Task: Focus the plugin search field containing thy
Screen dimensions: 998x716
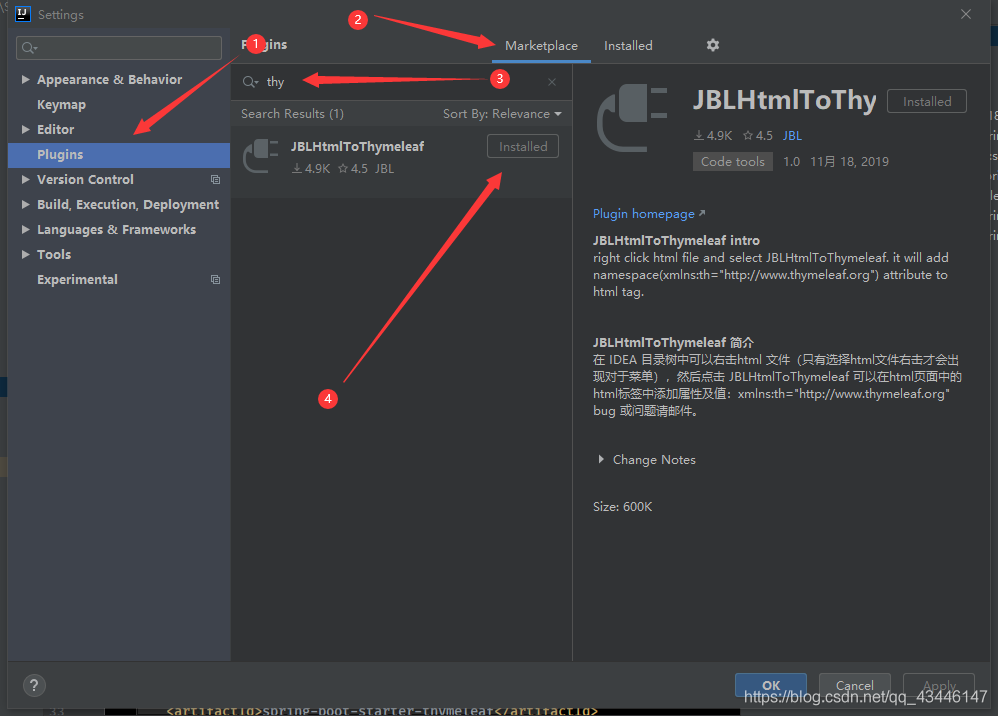Action: (x=401, y=82)
